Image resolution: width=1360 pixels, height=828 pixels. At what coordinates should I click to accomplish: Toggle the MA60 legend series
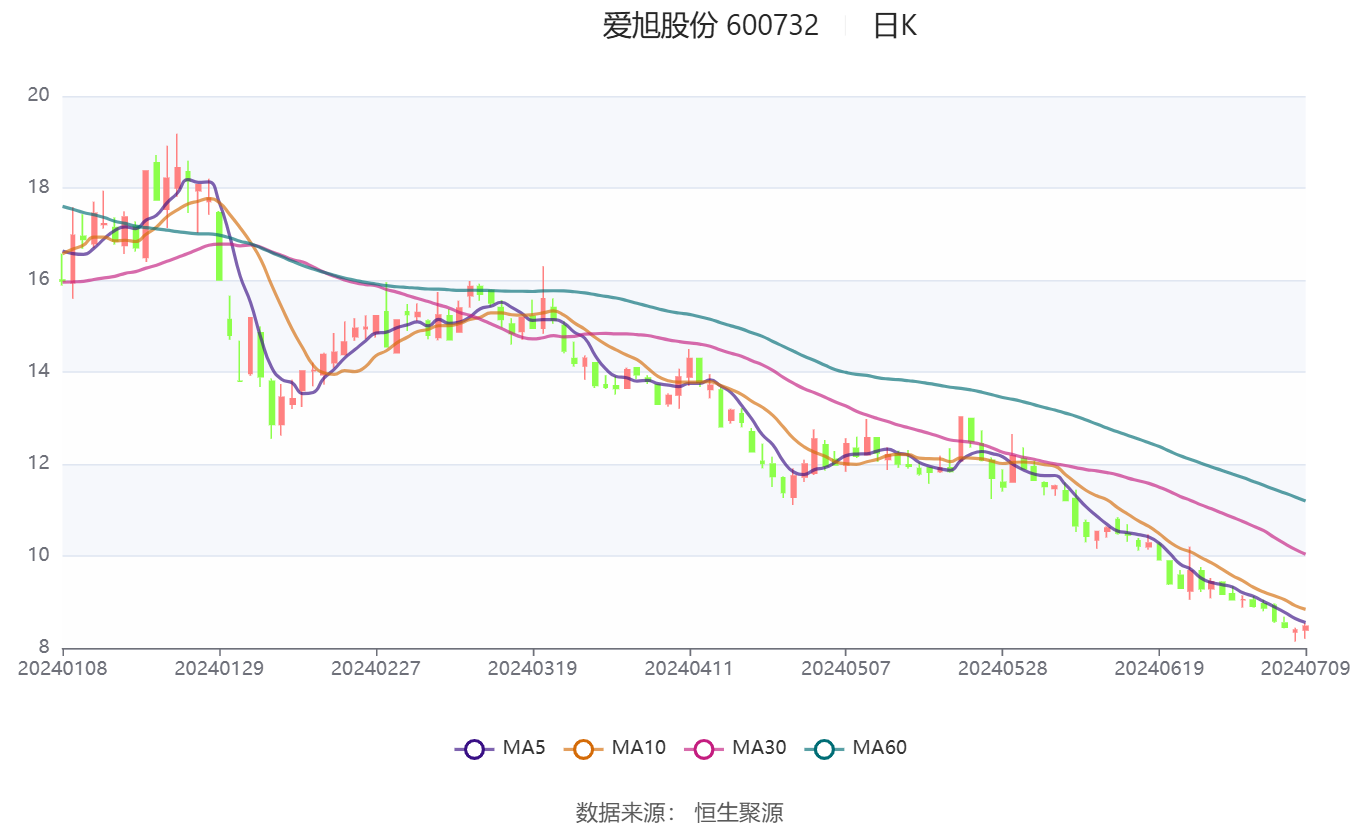pos(855,747)
